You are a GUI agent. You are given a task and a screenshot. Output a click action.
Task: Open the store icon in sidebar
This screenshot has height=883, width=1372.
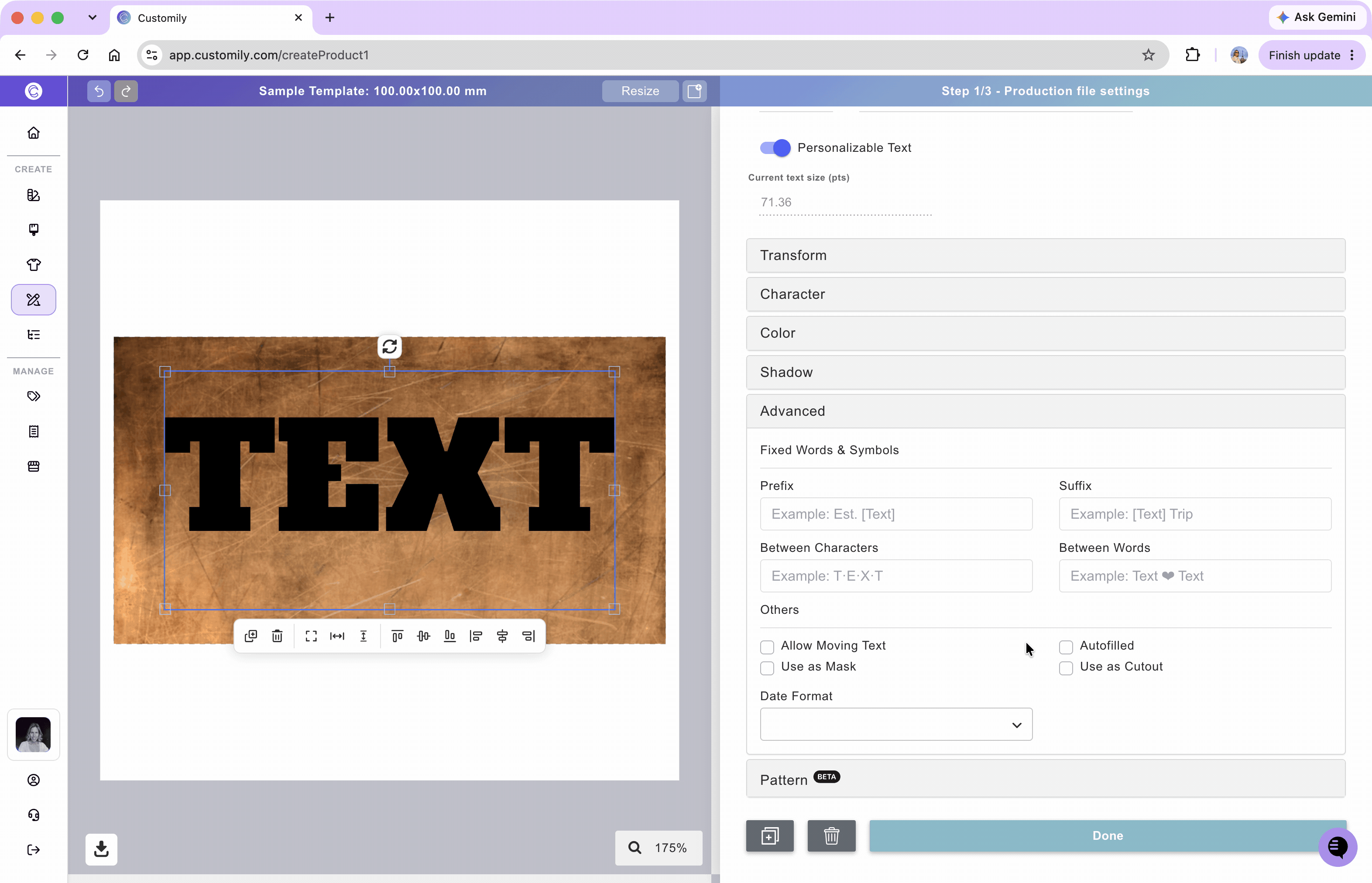(33, 466)
